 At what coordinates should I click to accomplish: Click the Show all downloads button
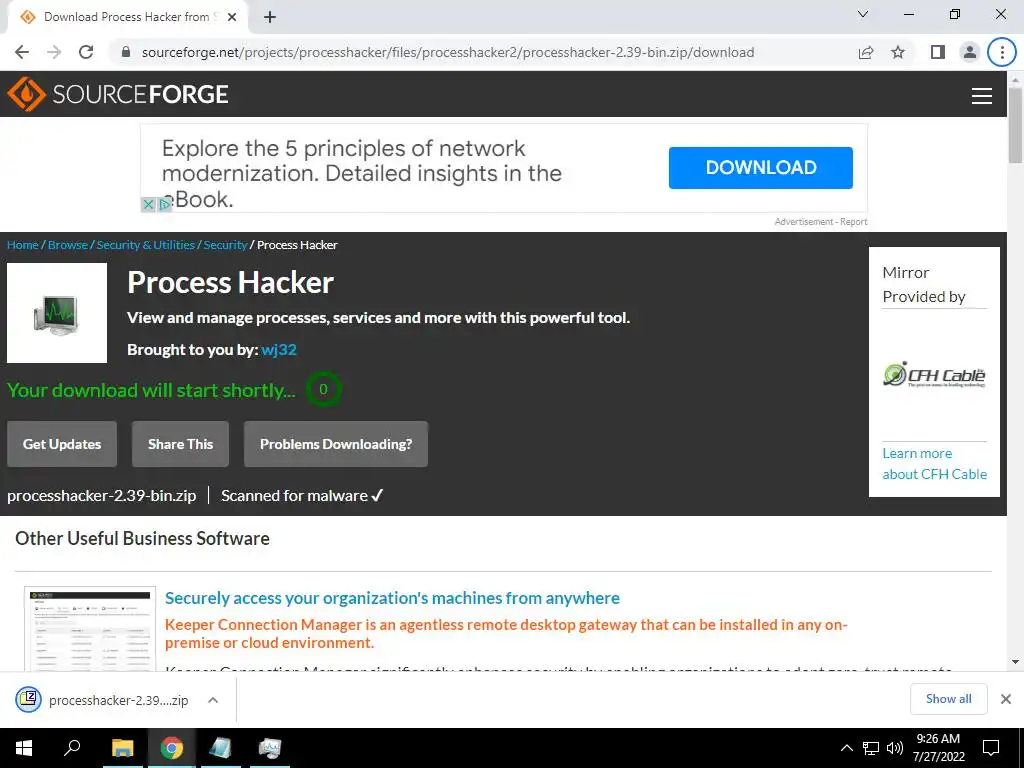[948, 699]
